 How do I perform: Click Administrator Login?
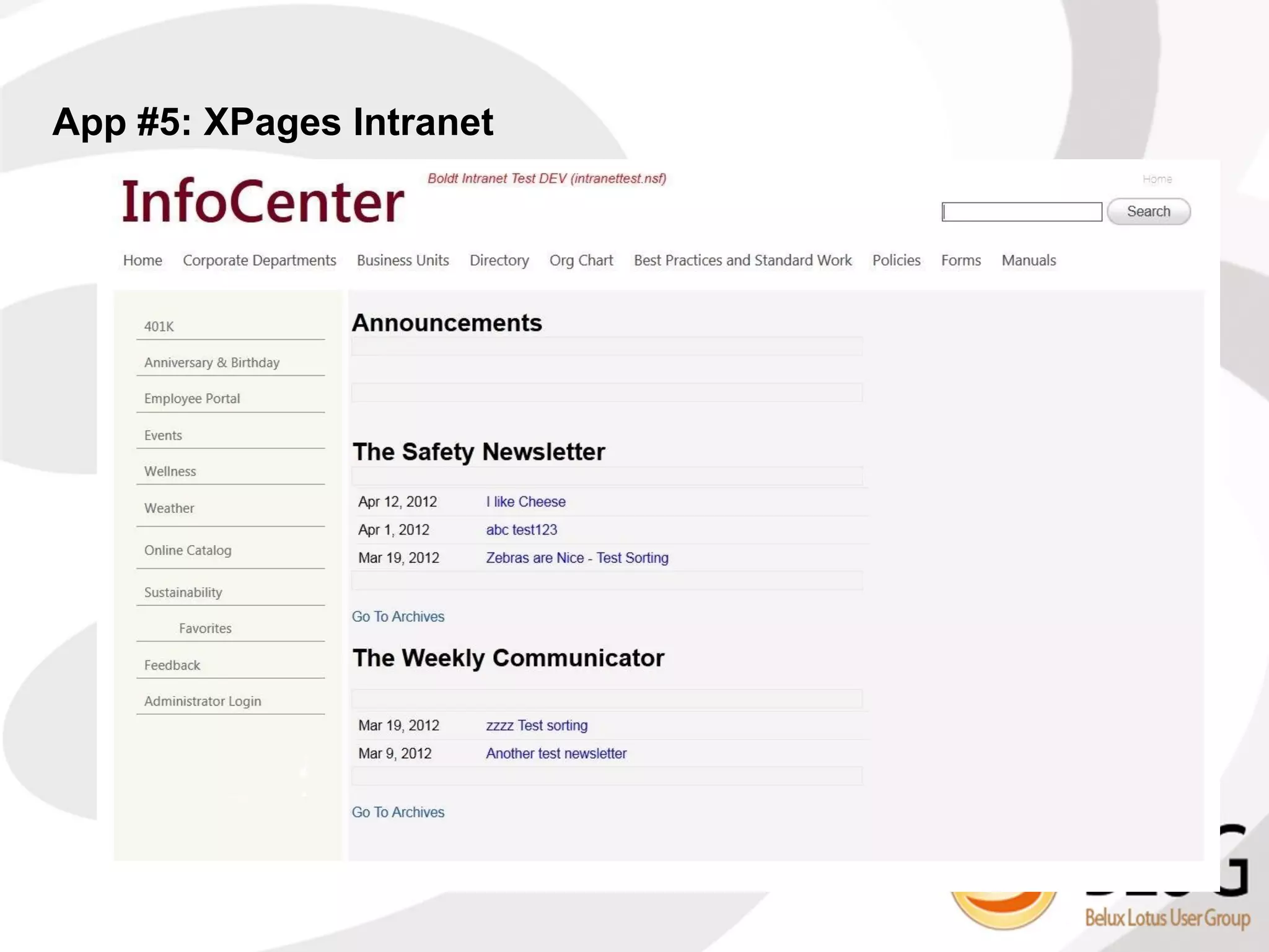click(203, 701)
